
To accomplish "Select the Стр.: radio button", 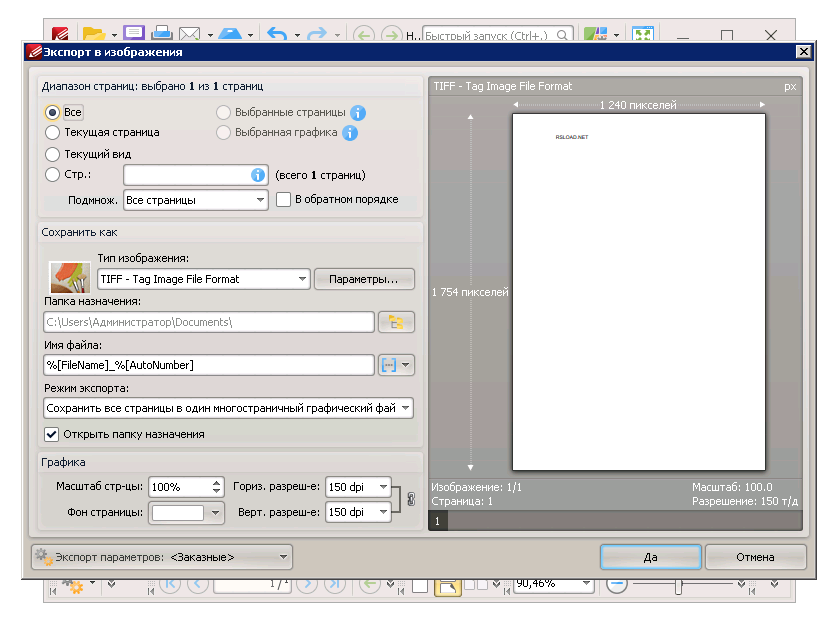I will point(52,174).
